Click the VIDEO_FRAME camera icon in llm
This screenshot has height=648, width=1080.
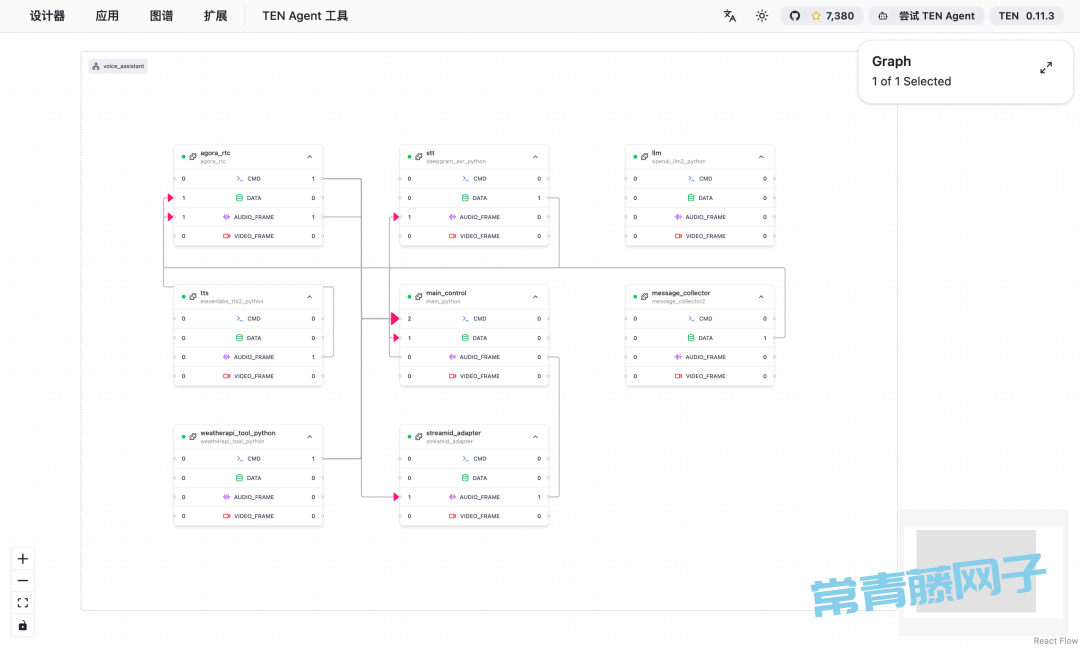678,236
